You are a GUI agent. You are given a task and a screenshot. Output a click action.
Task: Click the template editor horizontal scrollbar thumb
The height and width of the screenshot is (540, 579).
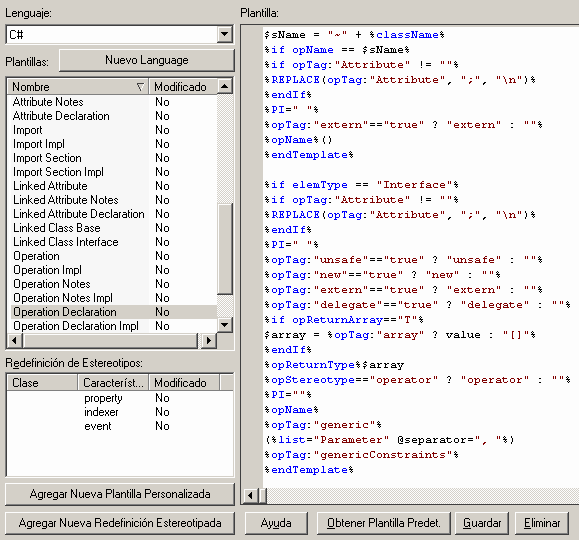(263, 495)
